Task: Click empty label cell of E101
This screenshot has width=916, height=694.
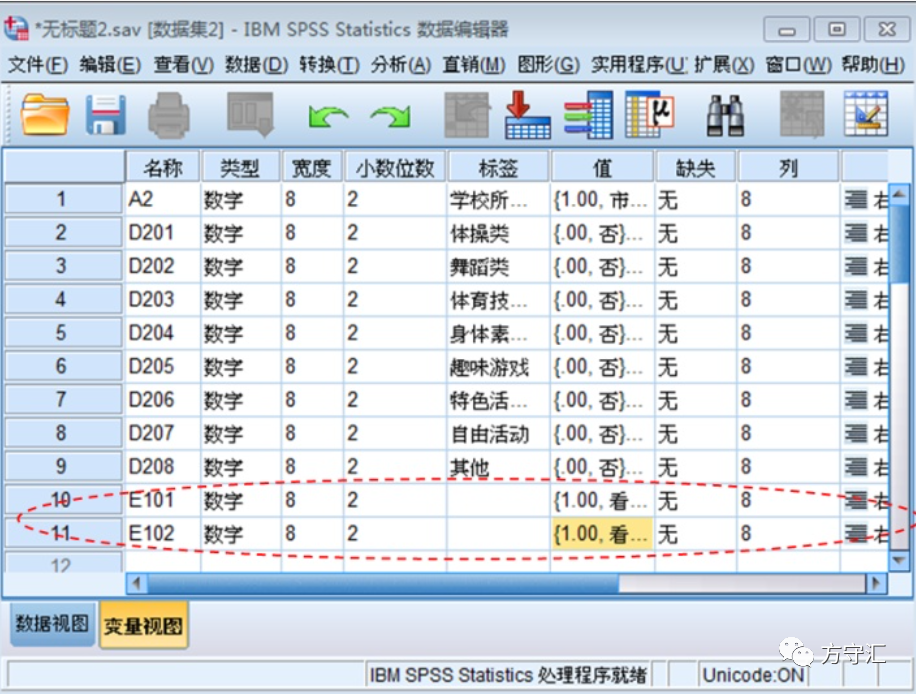Action: pos(498,499)
